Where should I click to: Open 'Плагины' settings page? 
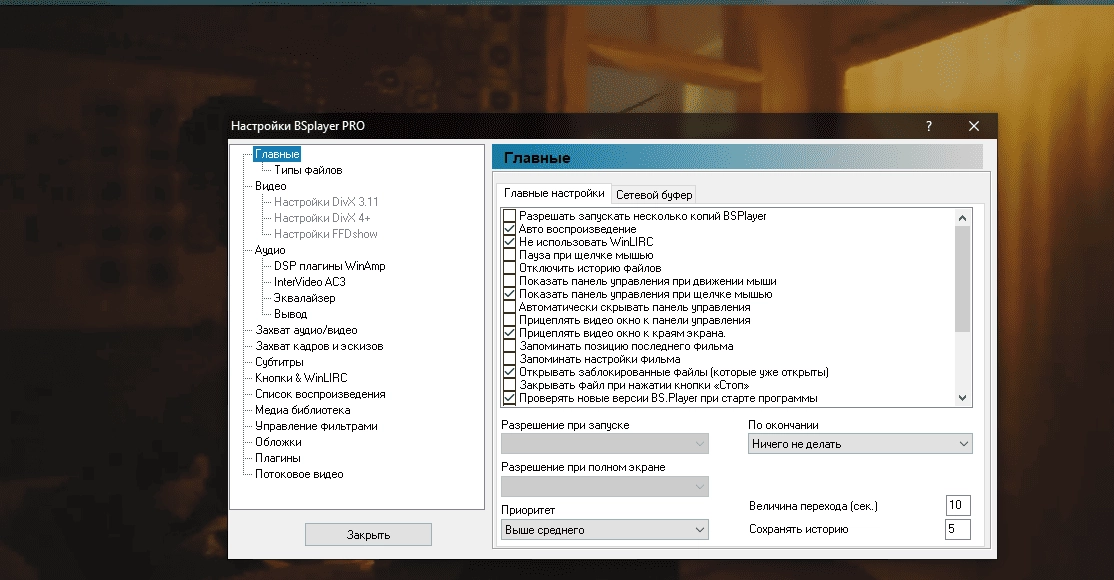click(278, 458)
